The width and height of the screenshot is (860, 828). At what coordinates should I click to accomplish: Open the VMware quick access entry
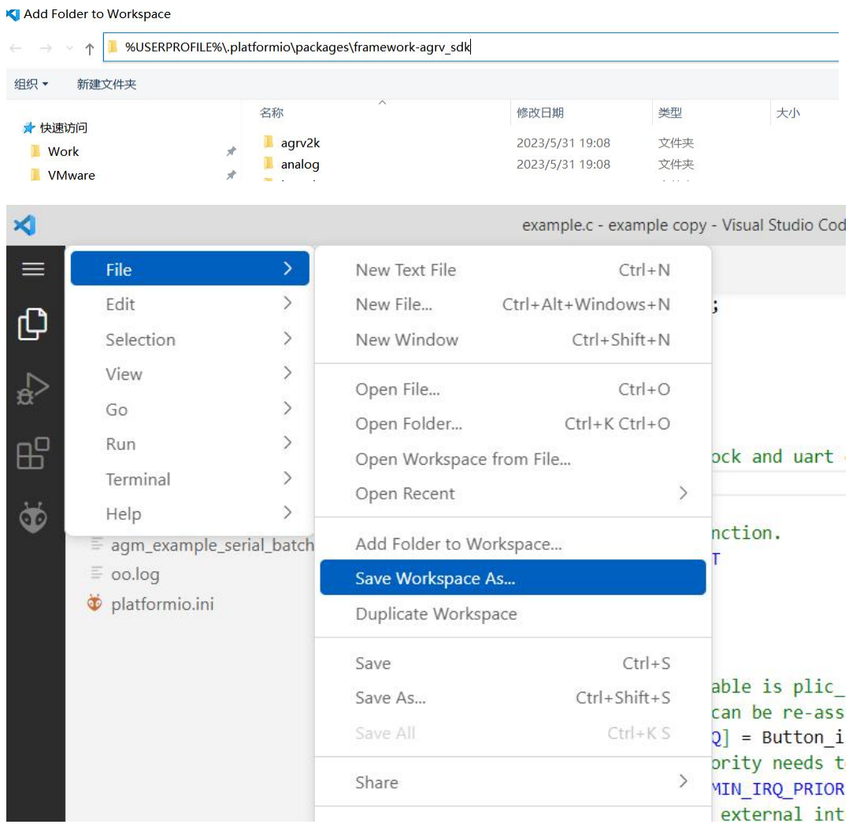coord(71,175)
